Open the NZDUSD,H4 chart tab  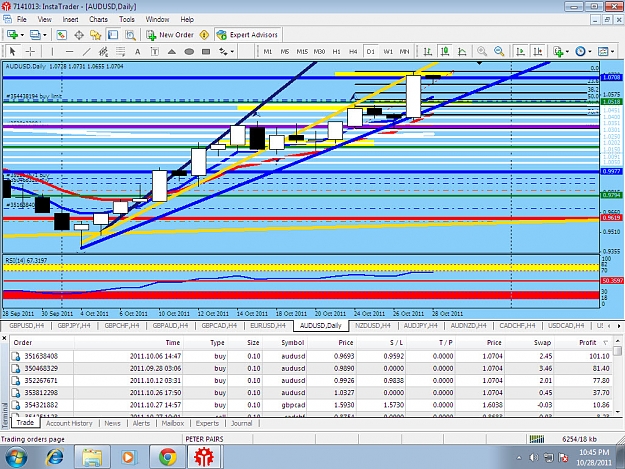[x=373, y=326]
